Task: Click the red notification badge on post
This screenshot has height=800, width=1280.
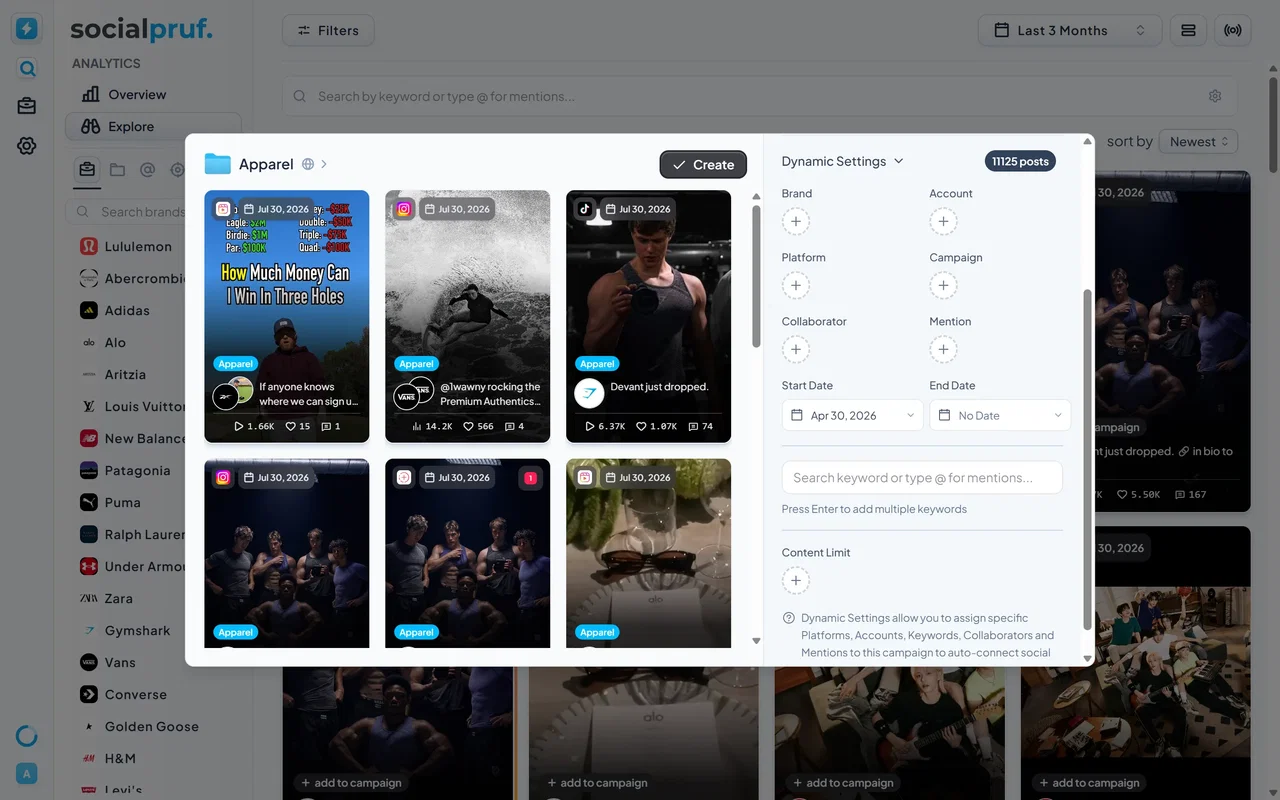Action: click(530, 478)
